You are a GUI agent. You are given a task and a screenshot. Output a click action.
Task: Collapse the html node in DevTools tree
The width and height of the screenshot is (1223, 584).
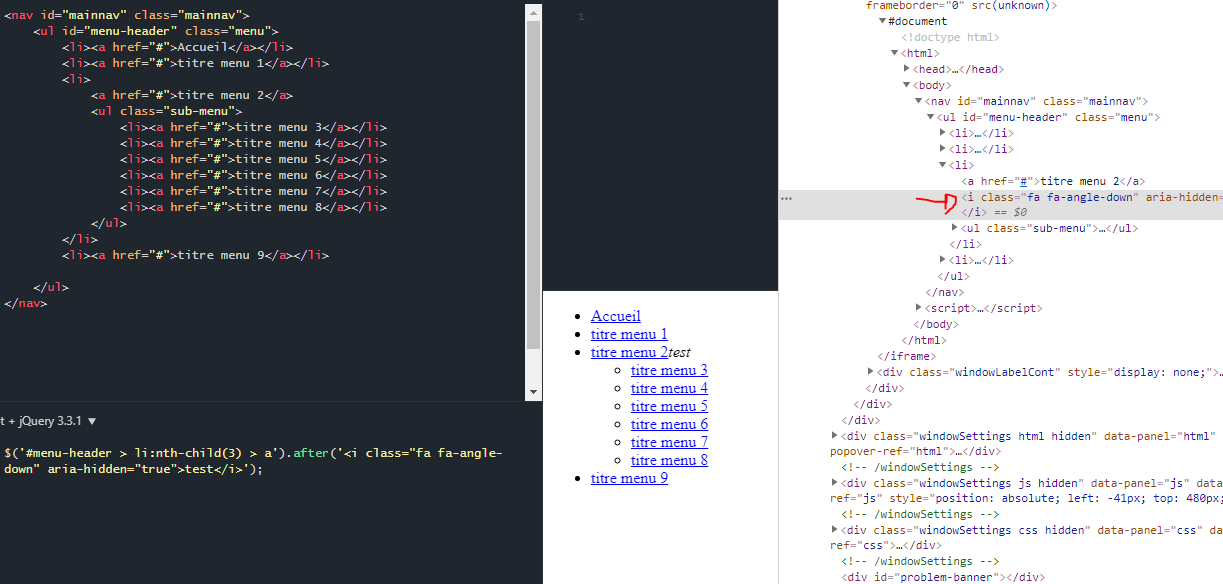tap(895, 53)
